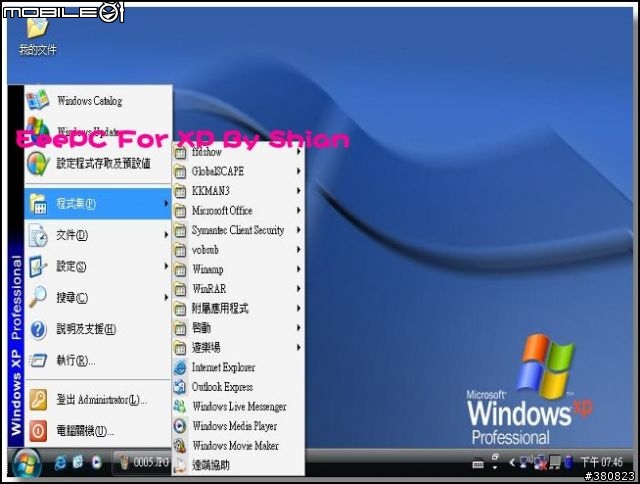Image resolution: width=640 pixels, height=484 pixels.
Task: Open Internet Explorer quick launch icon
Action: coord(60,462)
